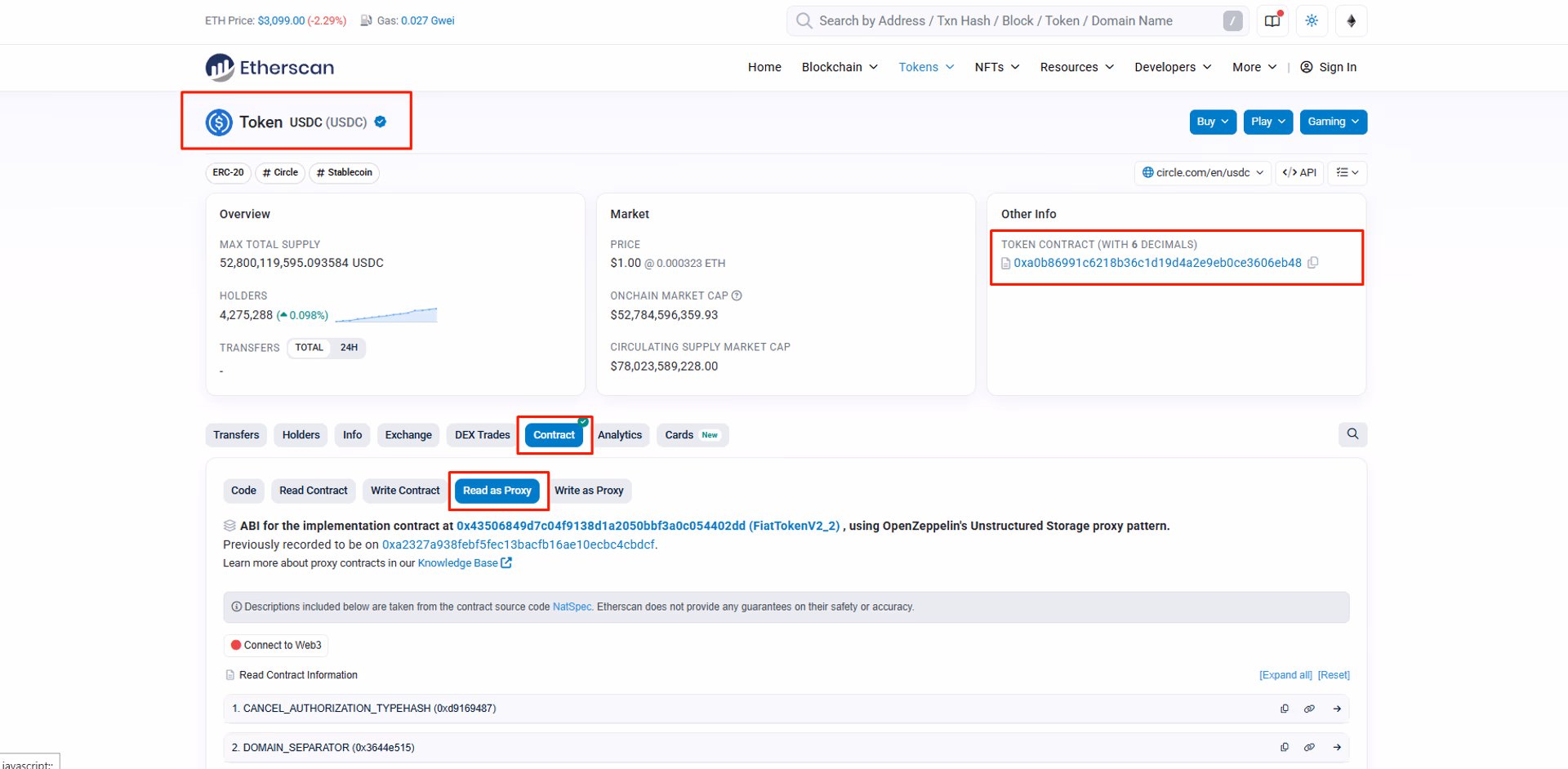Viewport: 1568px width, 769px height.
Task: Click the blue verified checkmark badge
Action: [x=381, y=122]
